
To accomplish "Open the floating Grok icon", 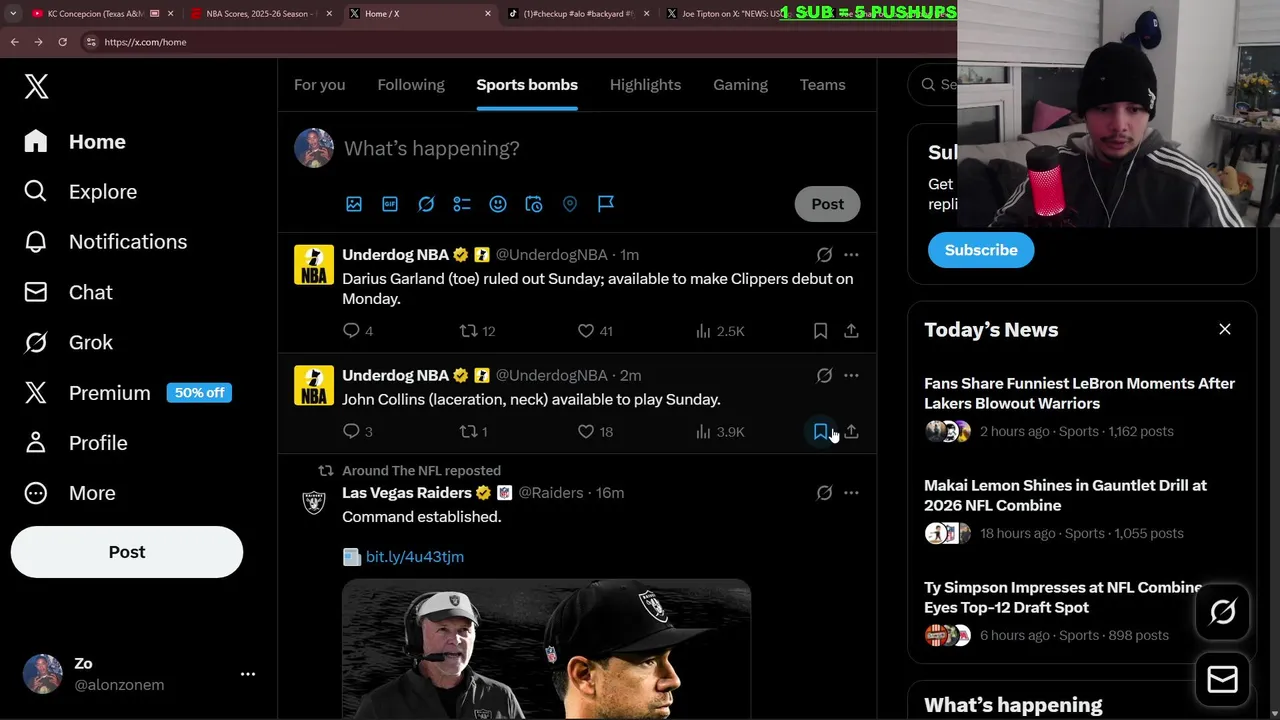I will [x=1223, y=612].
